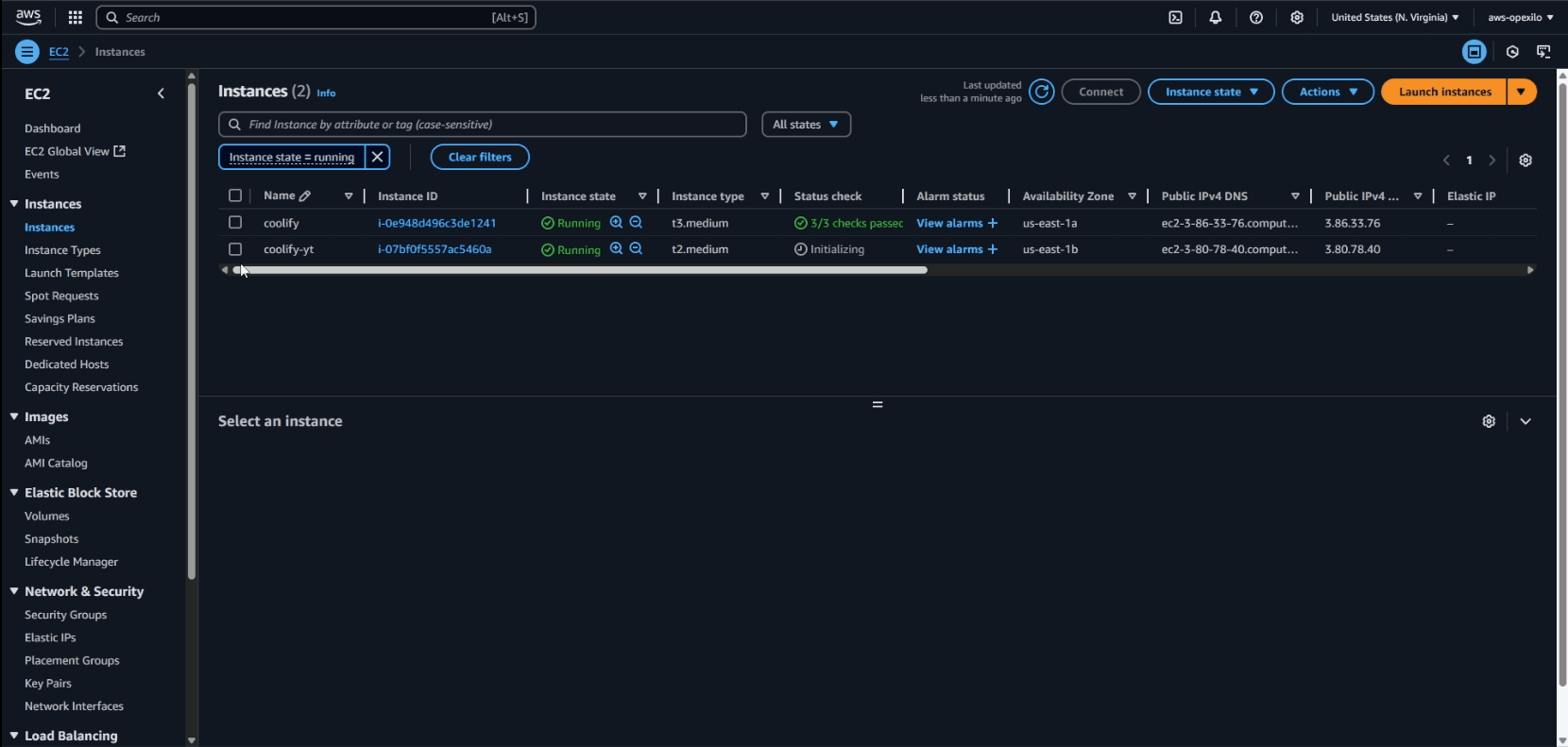Open the Info link beside Instances heading

click(x=326, y=93)
